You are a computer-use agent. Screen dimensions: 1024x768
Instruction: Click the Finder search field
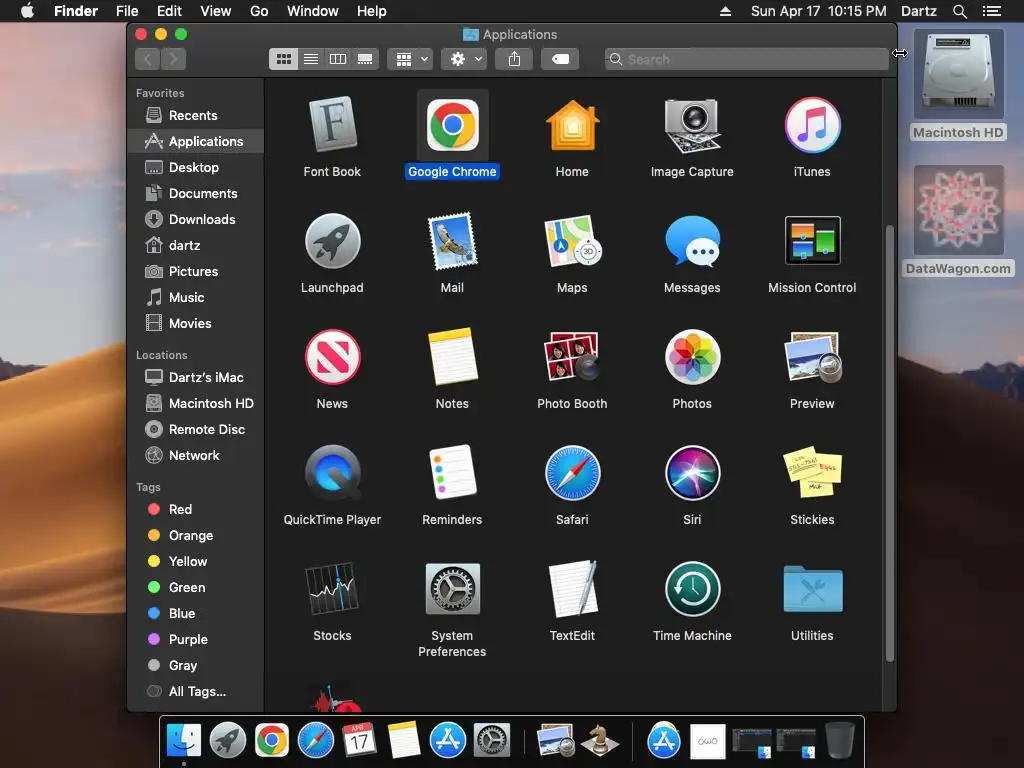(746, 59)
